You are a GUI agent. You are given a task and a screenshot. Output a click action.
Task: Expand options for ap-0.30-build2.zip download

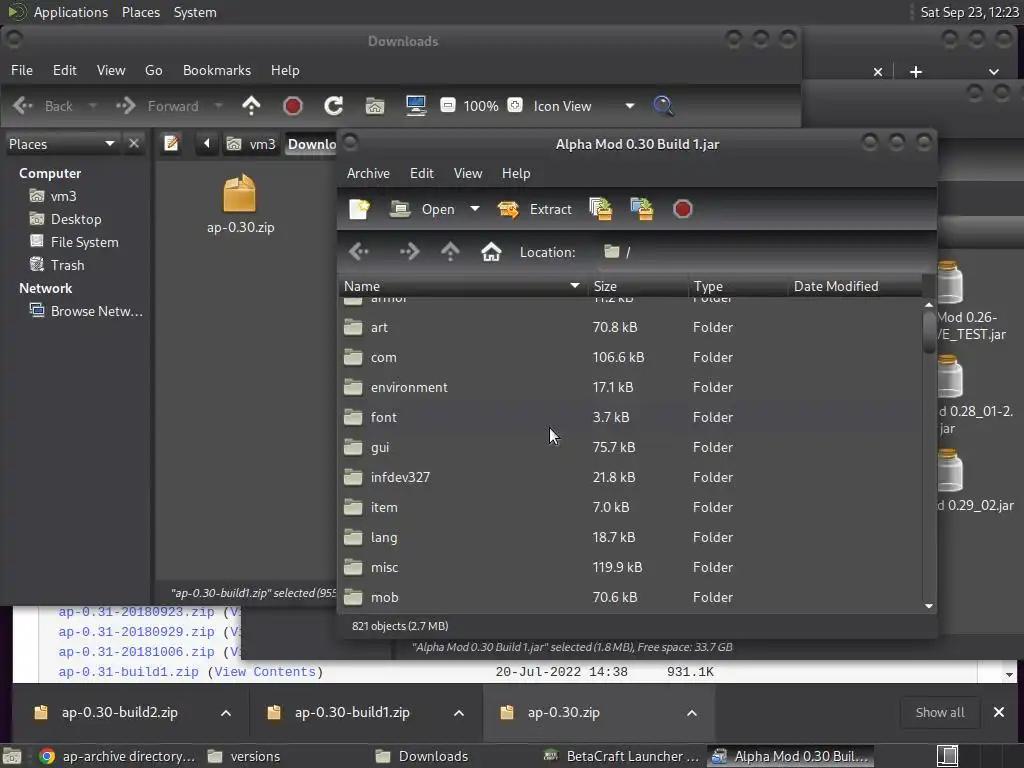pos(226,713)
